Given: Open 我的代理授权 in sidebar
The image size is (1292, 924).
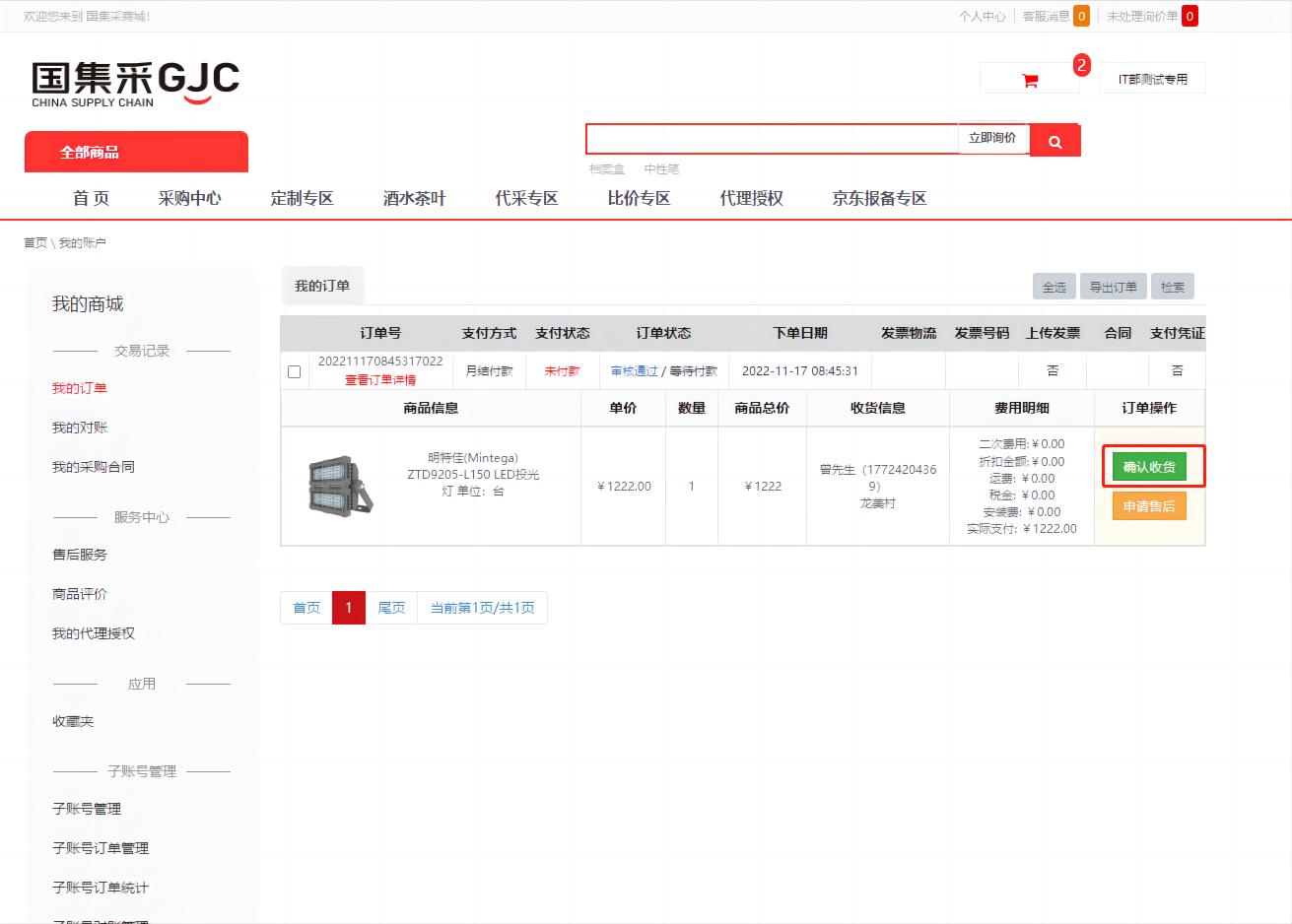Looking at the screenshot, I should pyautogui.click(x=94, y=633).
